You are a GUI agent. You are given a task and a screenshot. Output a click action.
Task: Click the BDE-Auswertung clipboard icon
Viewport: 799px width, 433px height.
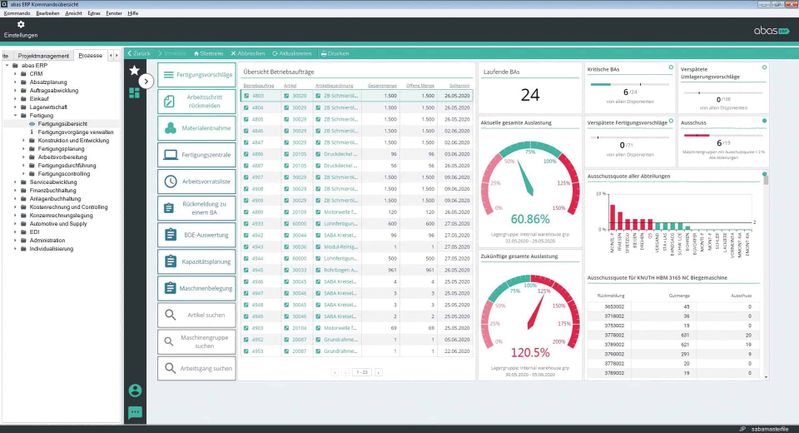point(170,235)
